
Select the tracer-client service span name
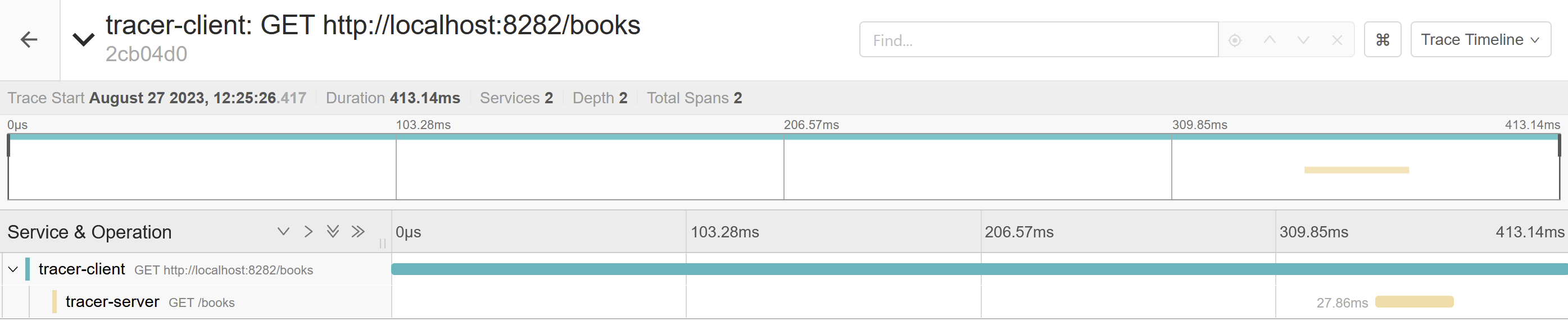point(81,269)
